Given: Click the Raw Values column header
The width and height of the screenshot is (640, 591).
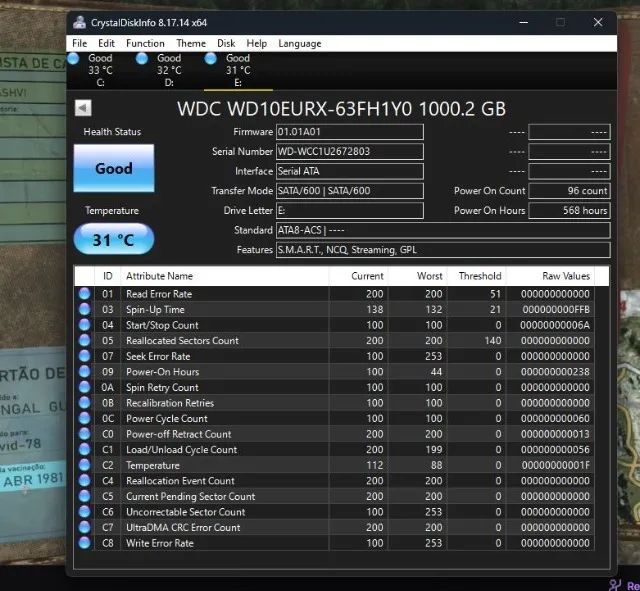Looking at the screenshot, I should (x=551, y=276).
